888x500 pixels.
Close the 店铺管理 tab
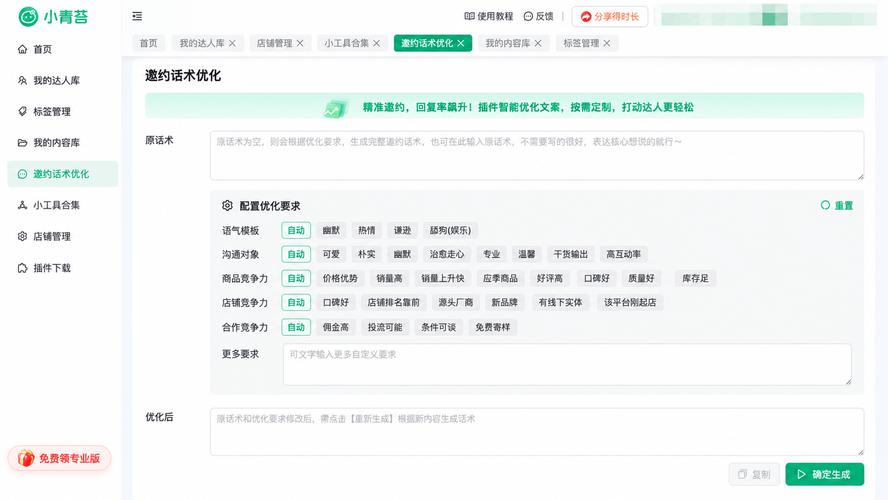(x=300, y=43)
